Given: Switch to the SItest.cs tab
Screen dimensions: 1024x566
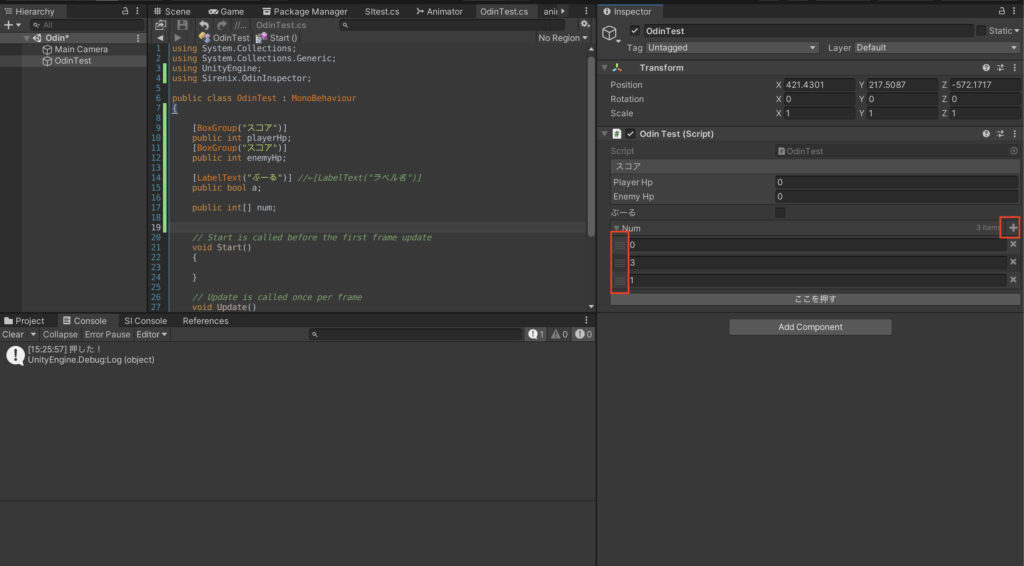Looking at the screenshot, I should 382,11.
